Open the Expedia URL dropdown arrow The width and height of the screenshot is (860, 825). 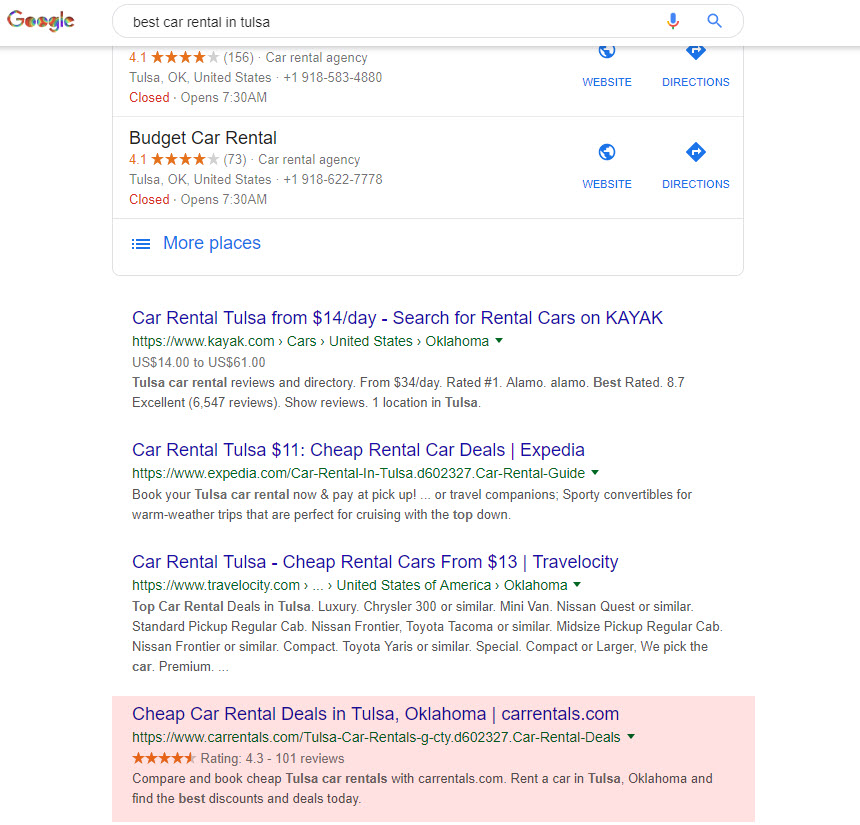pyautogui.click(x=595, y=472)
